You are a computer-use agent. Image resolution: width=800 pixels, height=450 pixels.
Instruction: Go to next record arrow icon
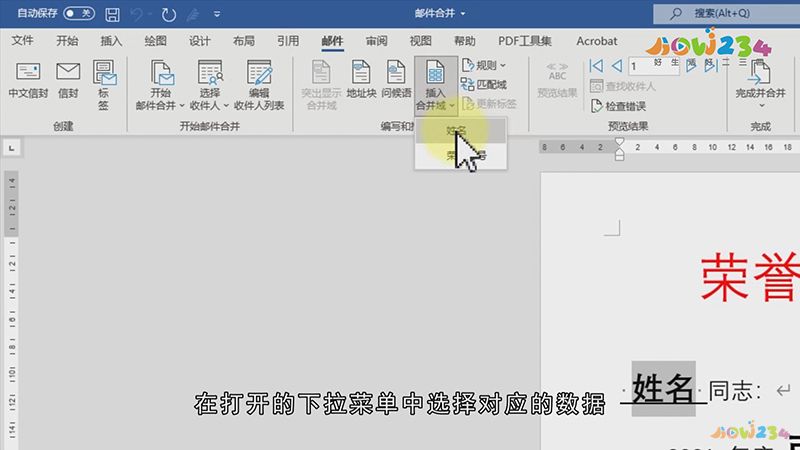tap(691, 65)
